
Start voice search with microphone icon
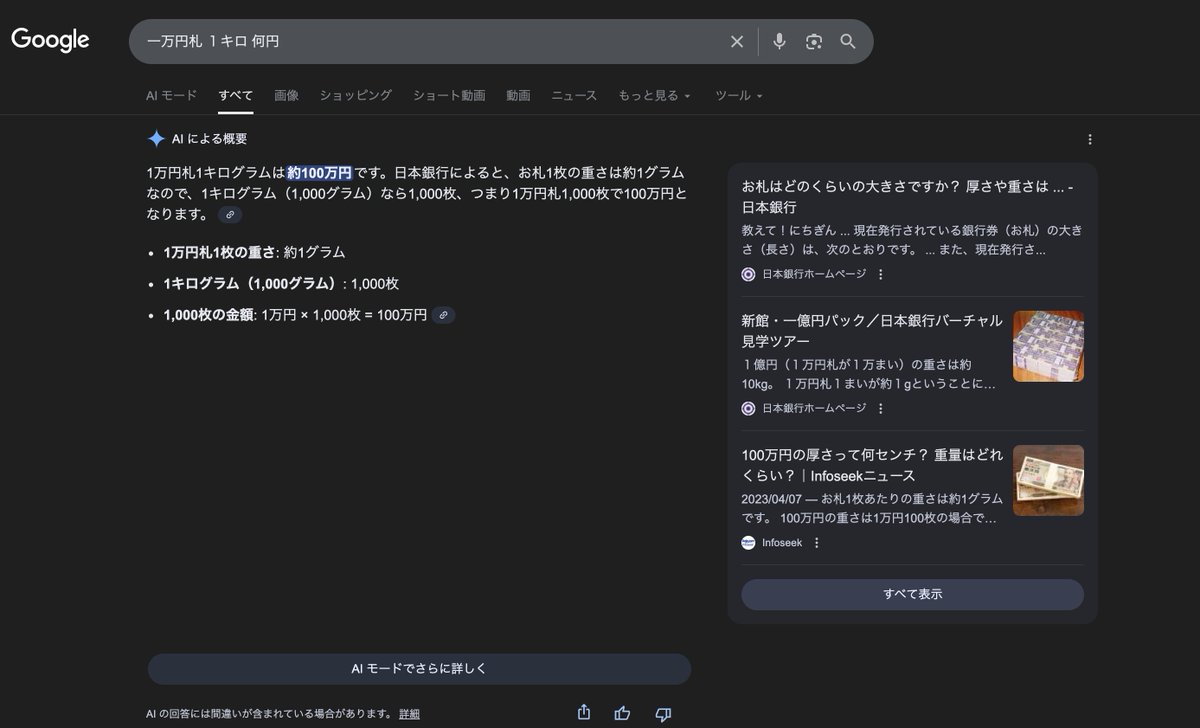tap(780, 41)
